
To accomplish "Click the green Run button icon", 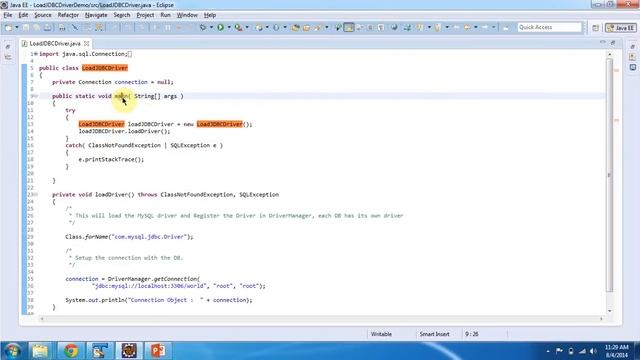I will pyautogui.click(x=220, y=27).
